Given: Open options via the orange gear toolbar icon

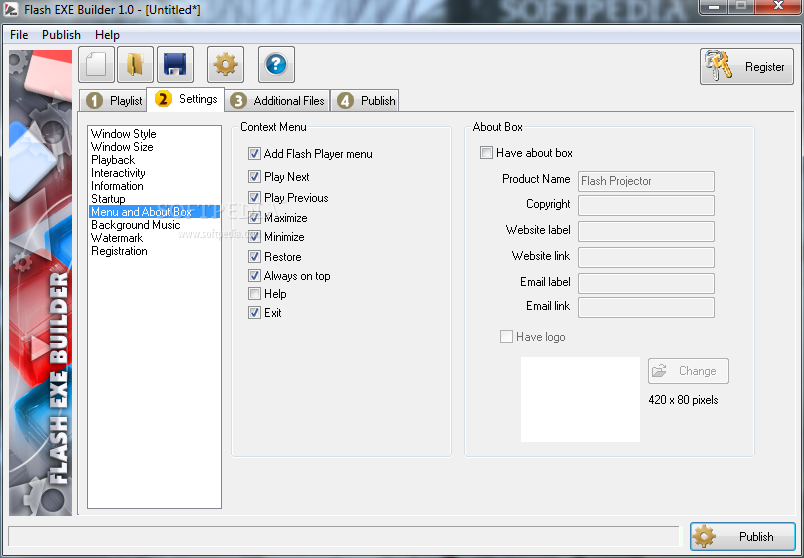Looking at the screenshot, I should (226, 65).
